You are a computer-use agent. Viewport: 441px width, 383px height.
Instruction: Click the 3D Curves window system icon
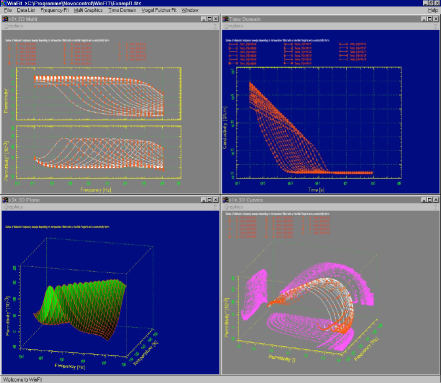point(226,200)
